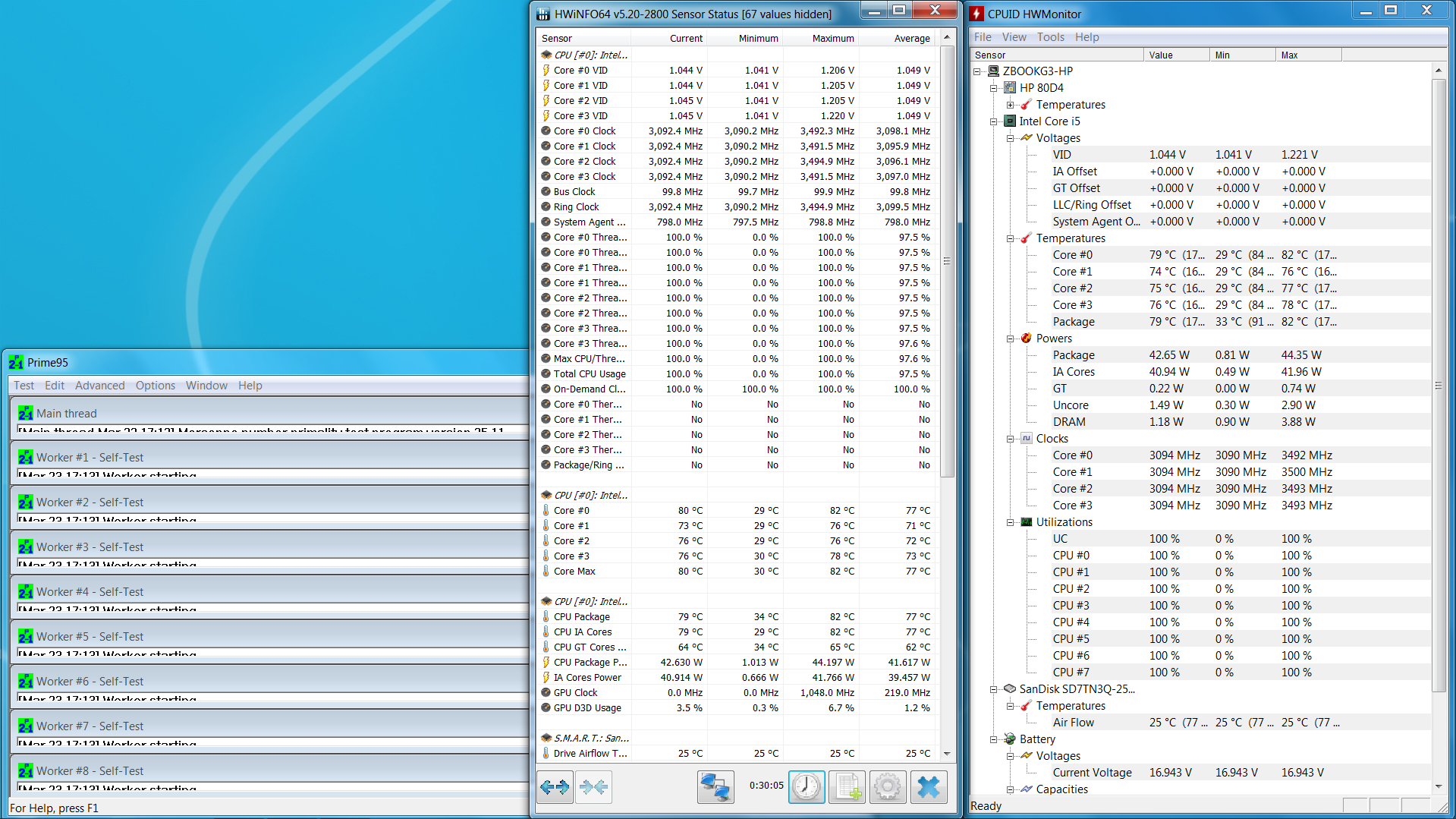This screenshot has width=1456, height=819.
Task: Open Prime95 Options menu
Action: point(156,386)
